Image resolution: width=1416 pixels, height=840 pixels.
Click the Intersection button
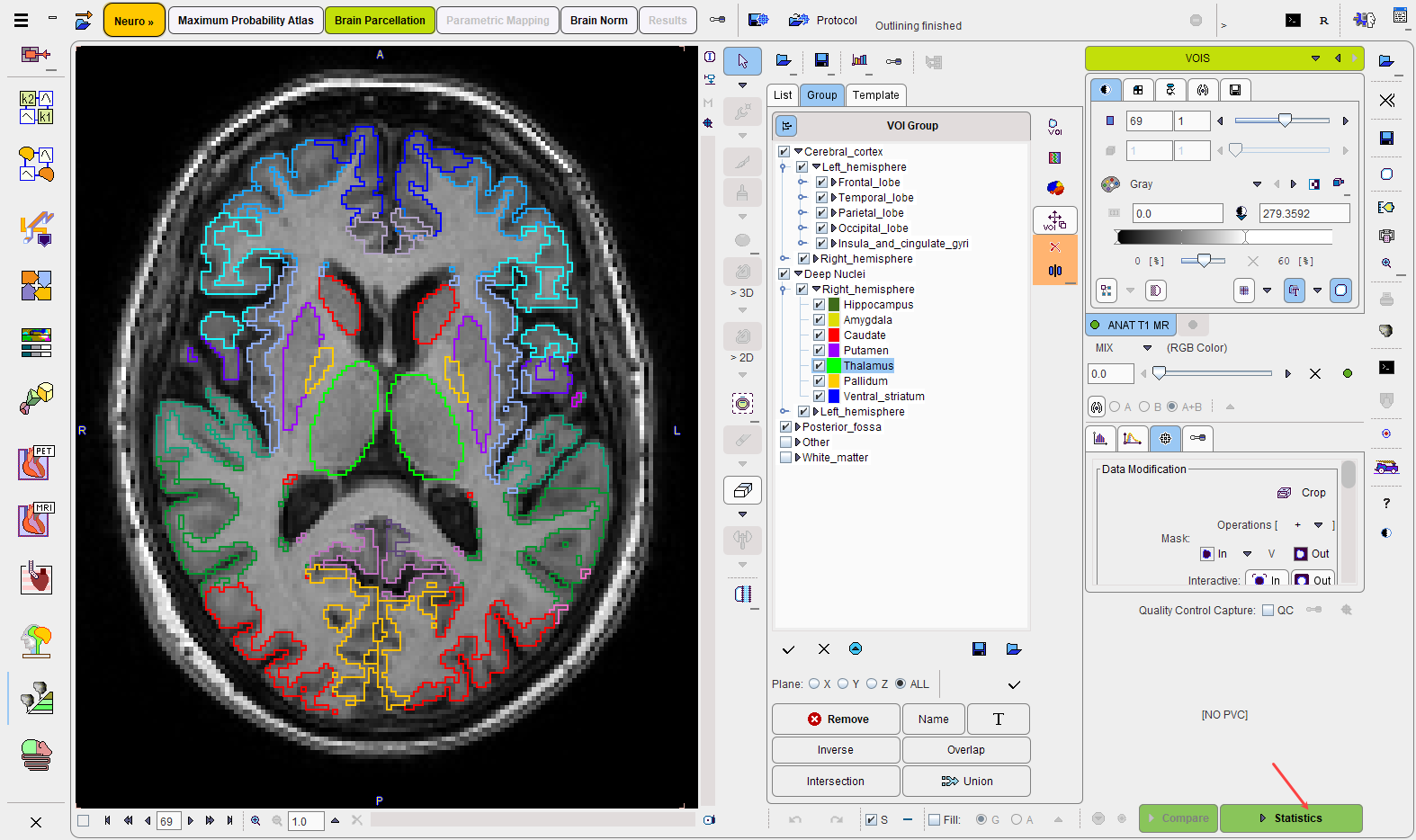pos(836,781)
